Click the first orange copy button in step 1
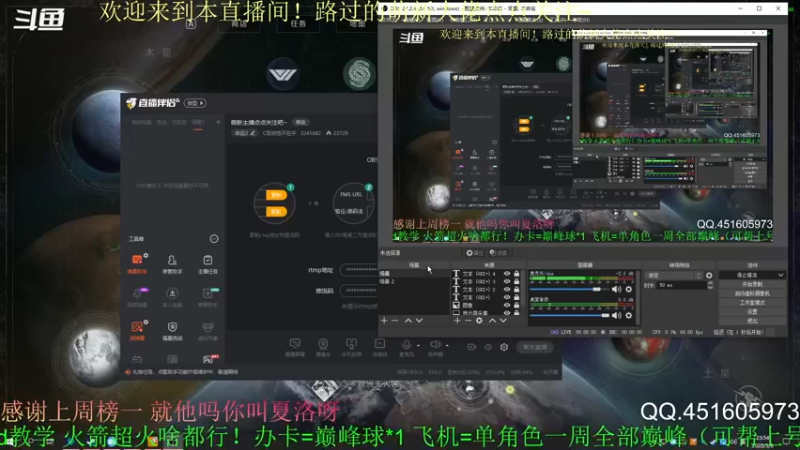The height and width of the screenshot is (450, 800). point(276,195)
